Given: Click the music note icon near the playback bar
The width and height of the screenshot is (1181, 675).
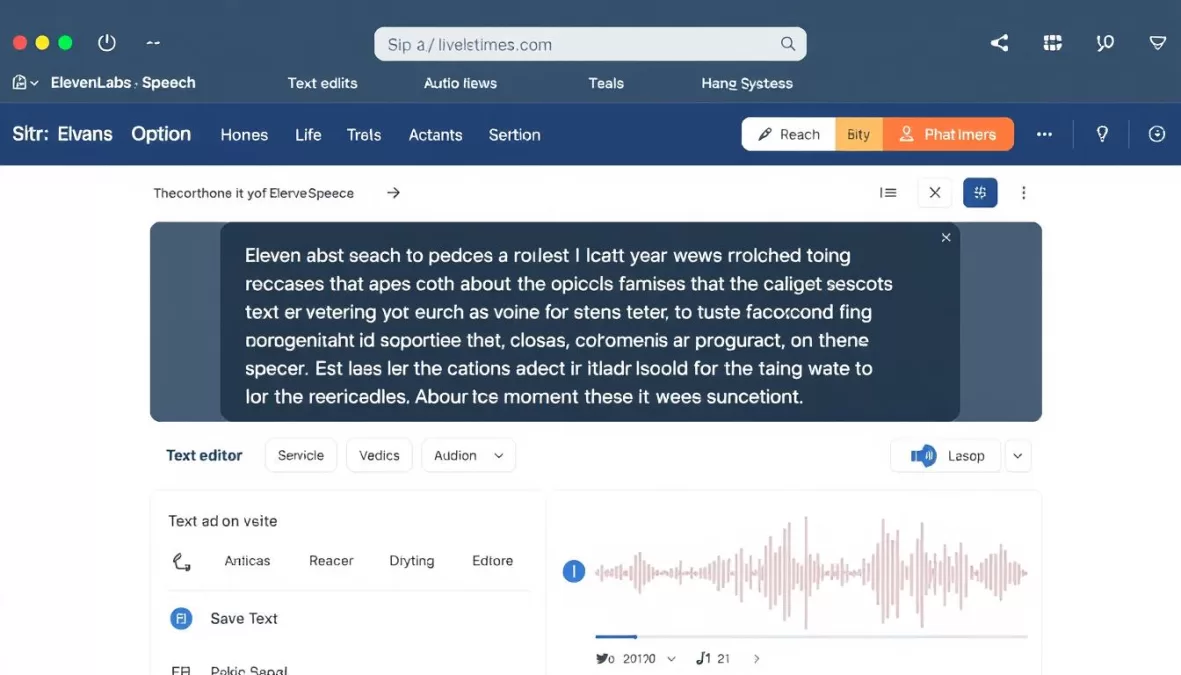Looking at the screenshot, I should click(x=703, y=658).
